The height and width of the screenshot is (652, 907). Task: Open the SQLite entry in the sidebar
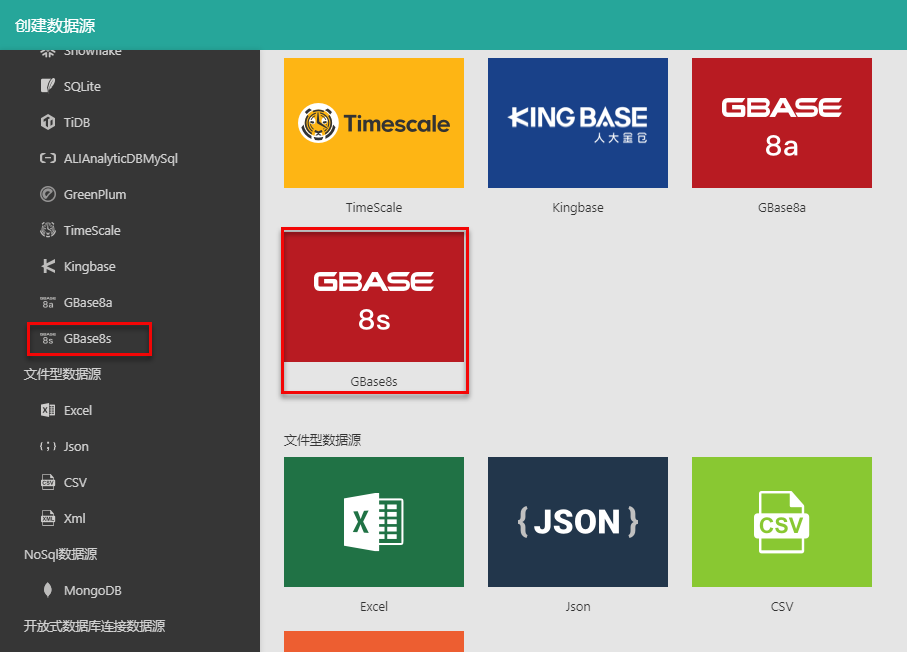tap(82, 86)
